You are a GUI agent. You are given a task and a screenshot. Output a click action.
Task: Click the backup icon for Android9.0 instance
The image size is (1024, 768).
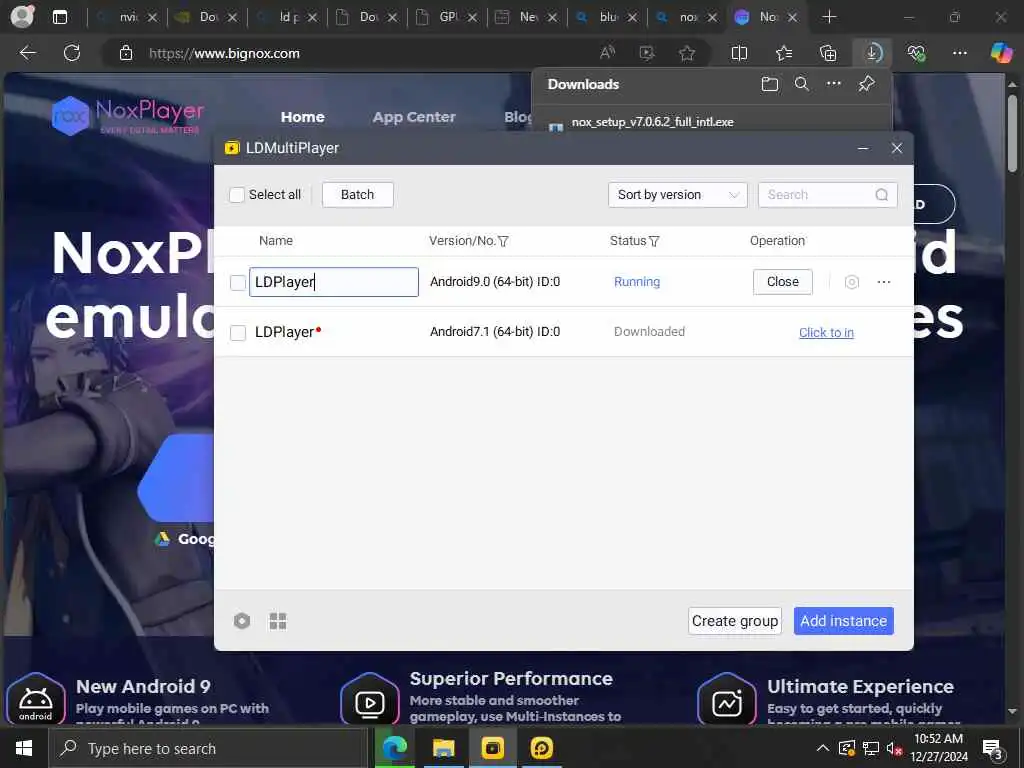pyautogui.click(x=852, y=282)
